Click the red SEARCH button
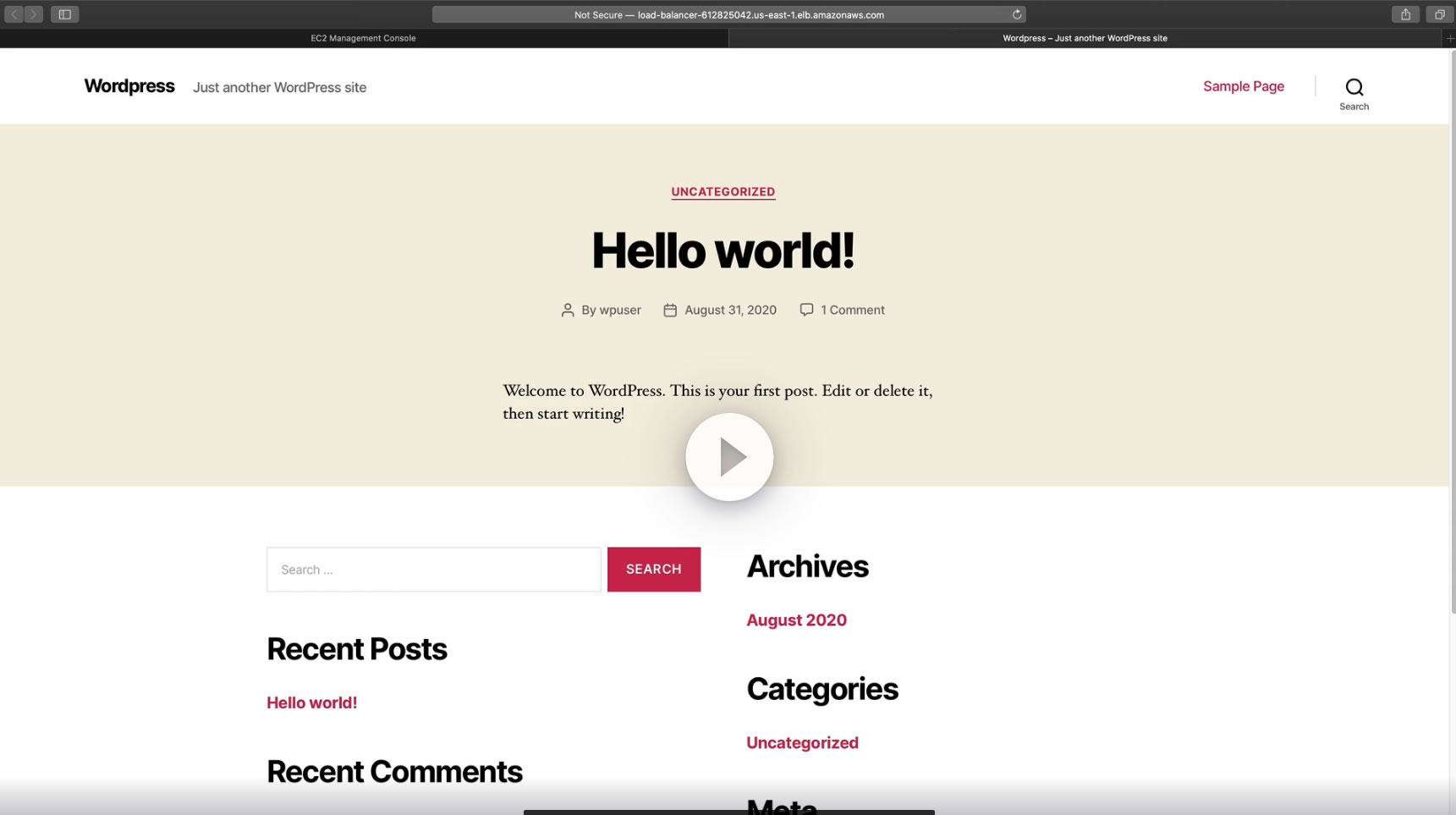The width and height of the screenshot is (1456, 815). tap(654, 570)
